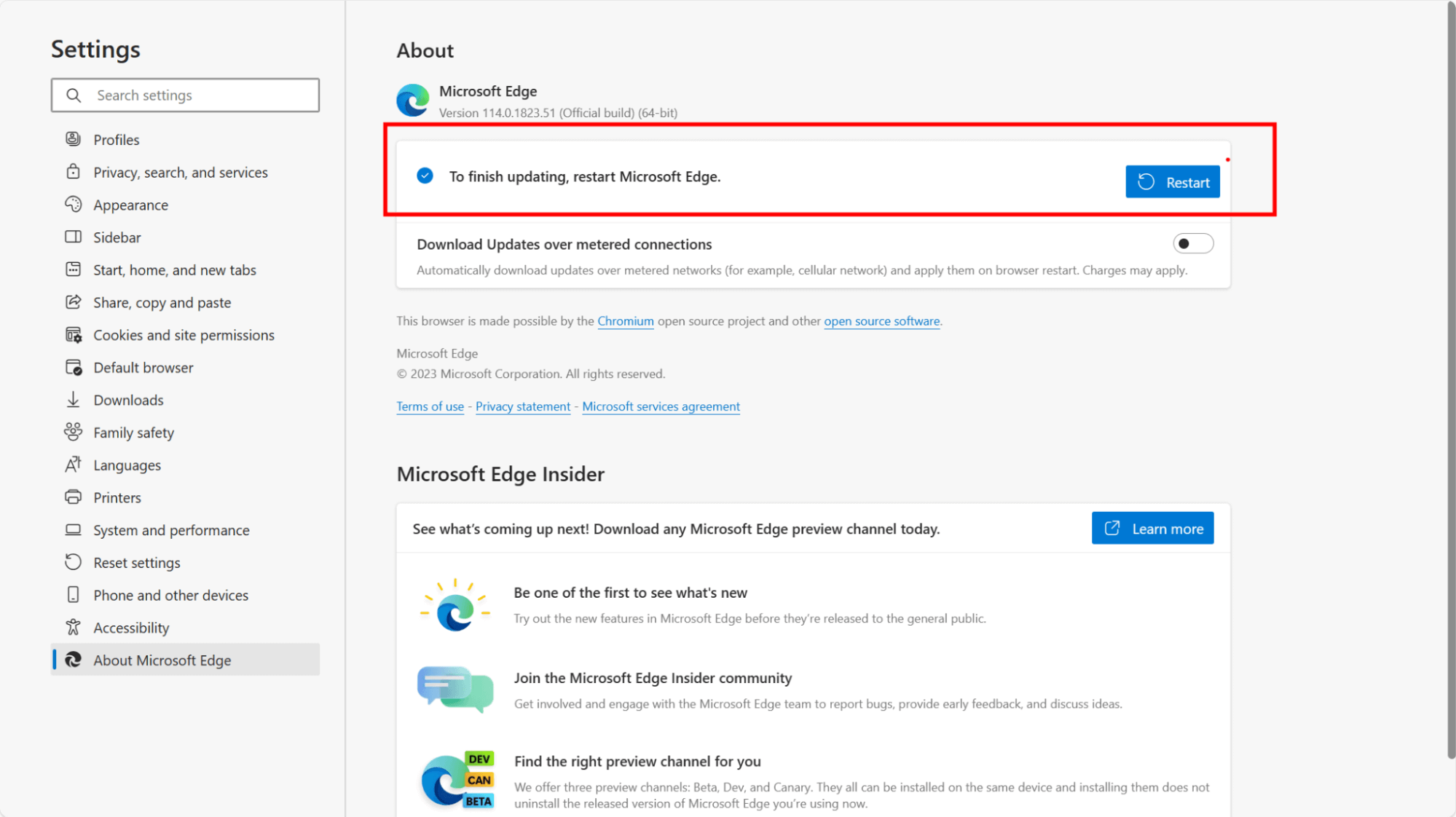
Task: Select Sidebar settings entry
Action: click(185, 237)
